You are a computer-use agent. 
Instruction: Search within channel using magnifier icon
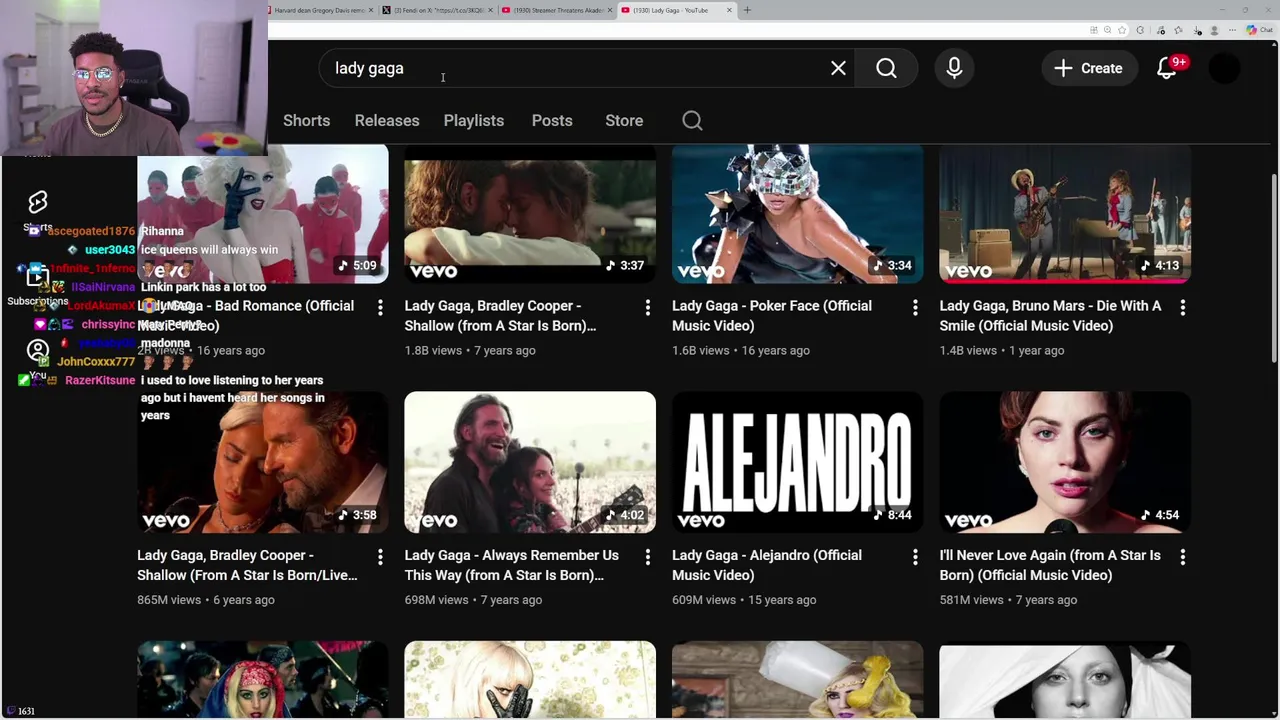coord(692,120)
